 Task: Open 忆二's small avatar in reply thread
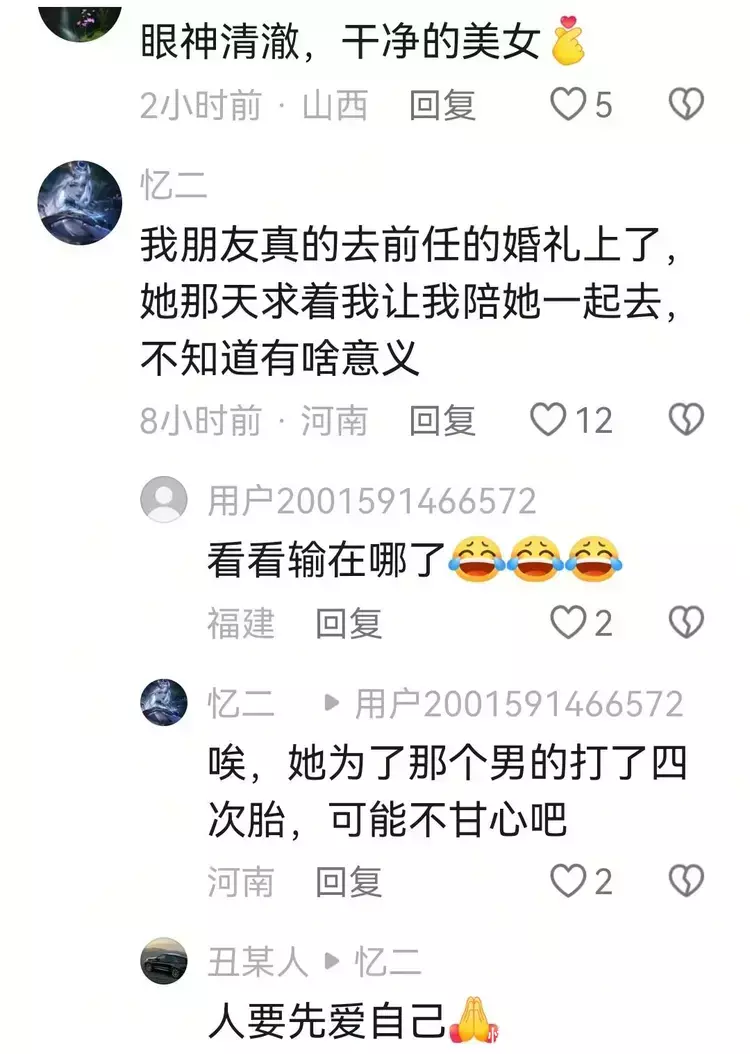[164, 702]
